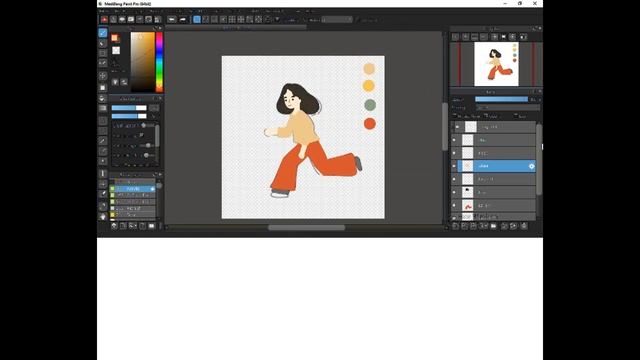Open the layer blending mode dropdown
The image size is (640, 360).
pyautogui.click(x=508, y=108)
